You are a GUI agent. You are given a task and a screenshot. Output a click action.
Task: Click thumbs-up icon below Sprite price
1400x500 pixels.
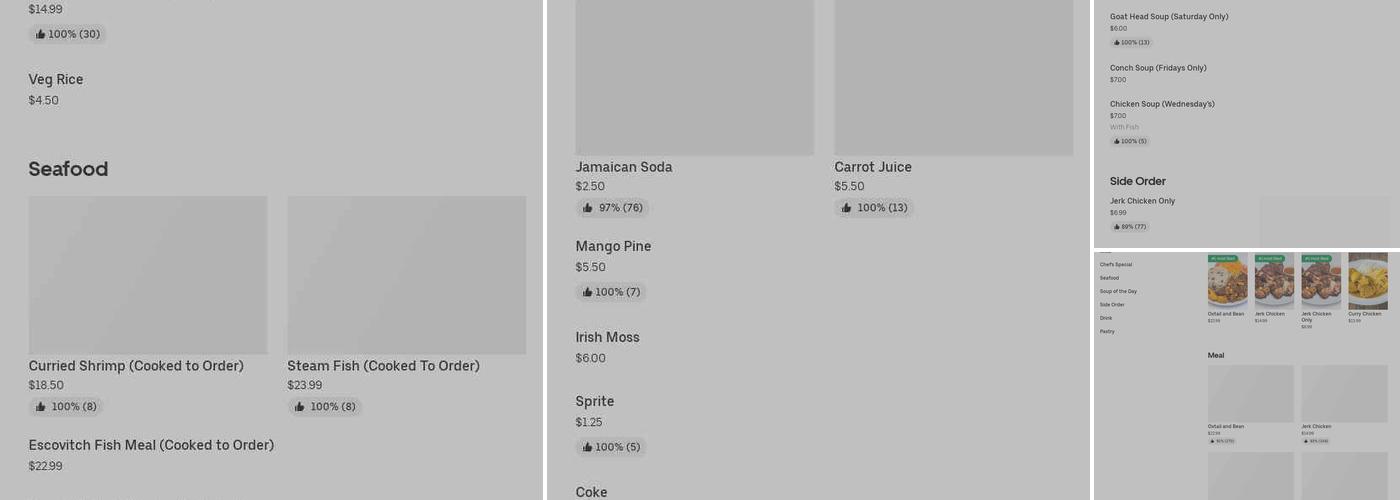[588, 447]
